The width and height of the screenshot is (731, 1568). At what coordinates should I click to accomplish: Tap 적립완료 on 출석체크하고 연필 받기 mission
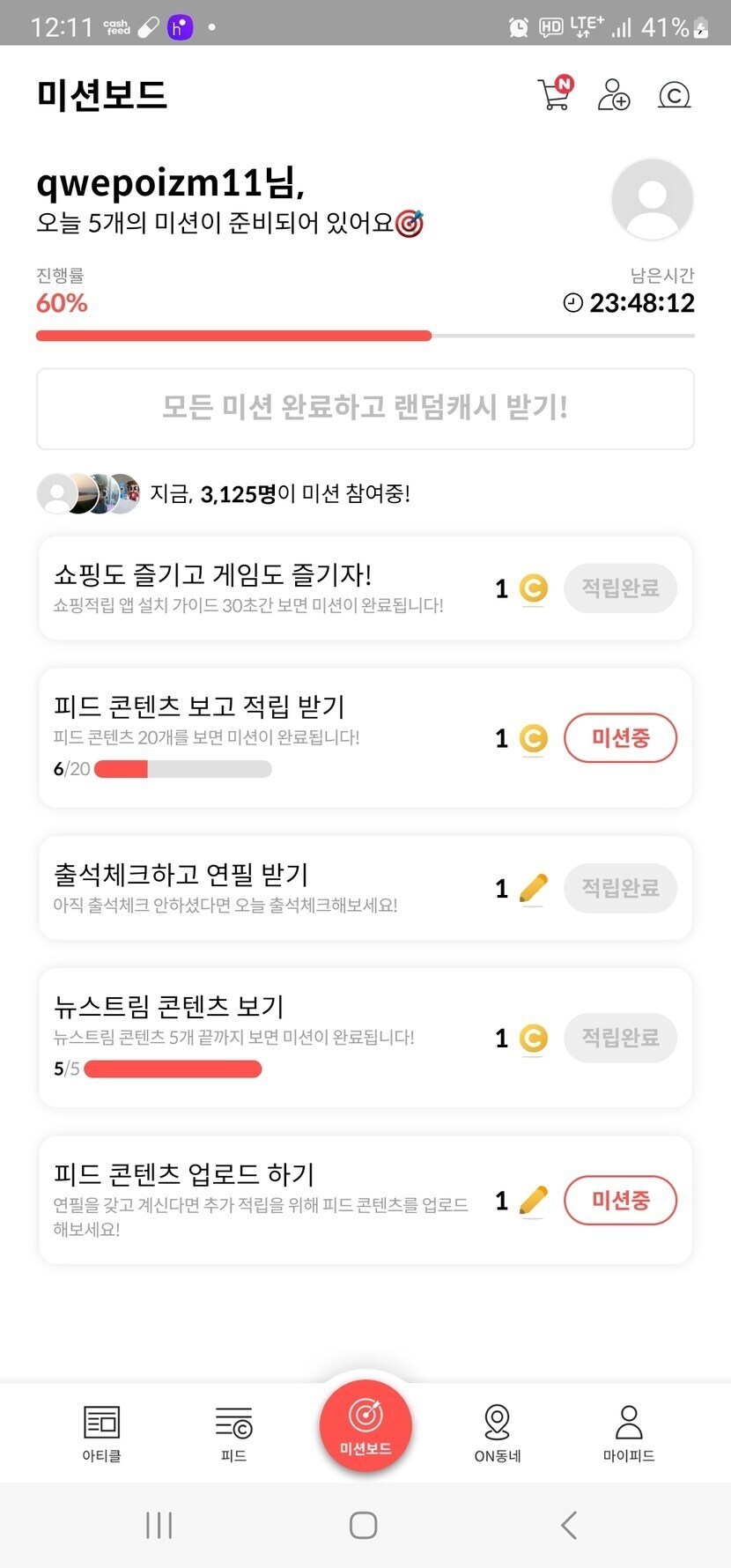click(x=620, y=887)
